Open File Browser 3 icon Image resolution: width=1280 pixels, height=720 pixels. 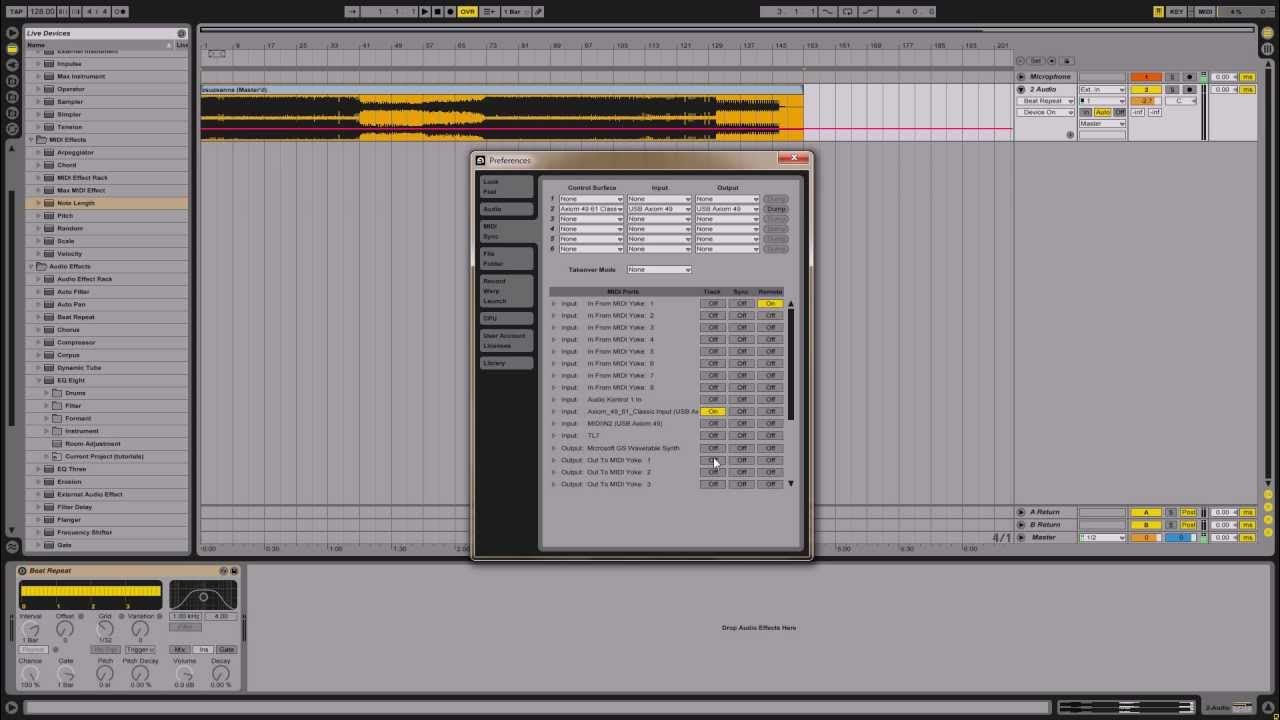point(12,113)
